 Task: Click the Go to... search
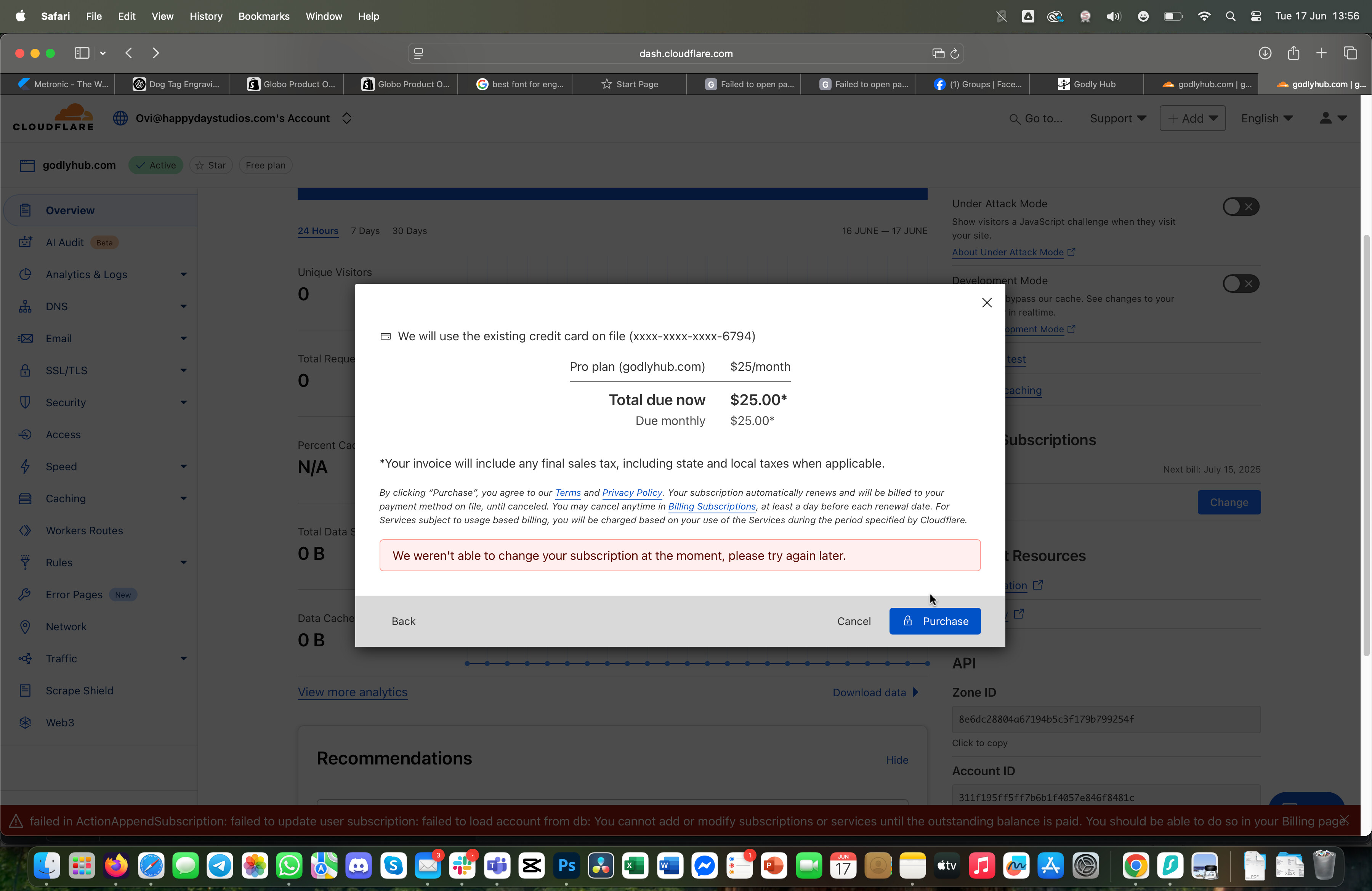1036,119
